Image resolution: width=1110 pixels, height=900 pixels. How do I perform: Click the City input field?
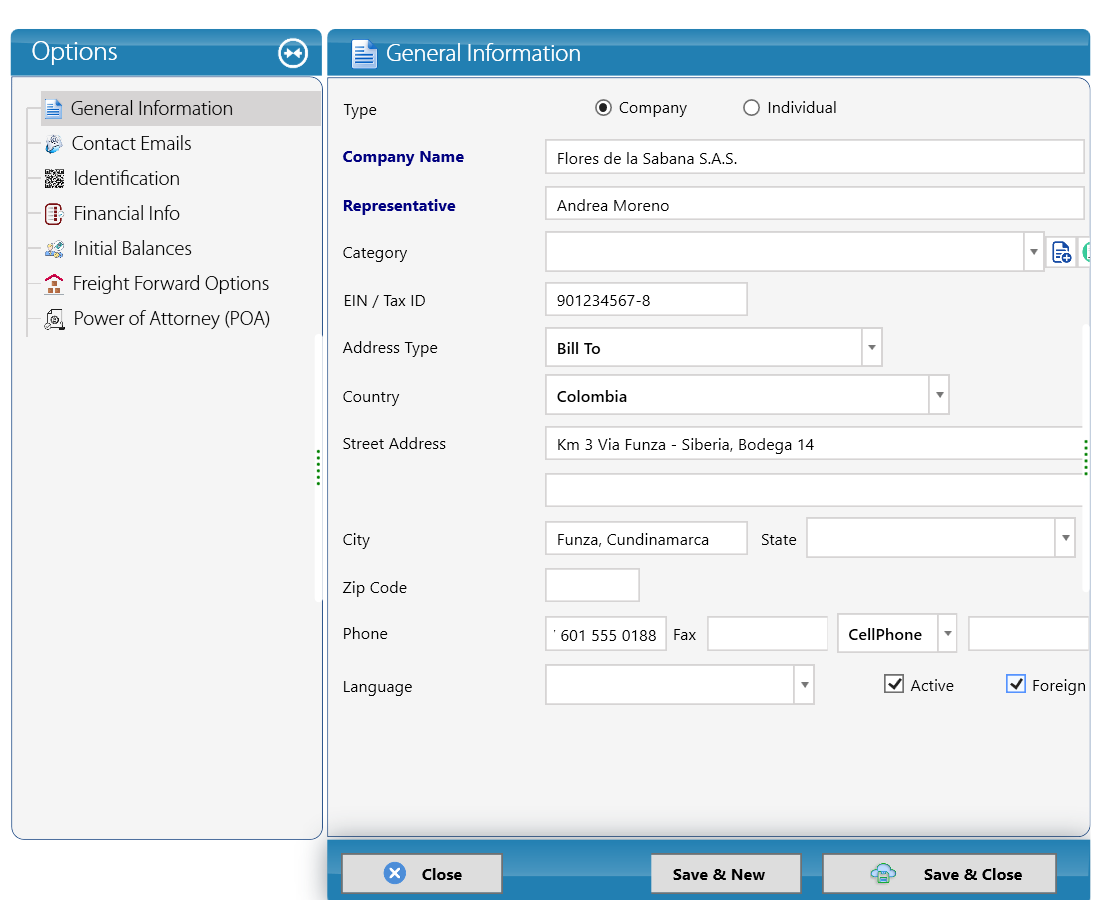646,539
